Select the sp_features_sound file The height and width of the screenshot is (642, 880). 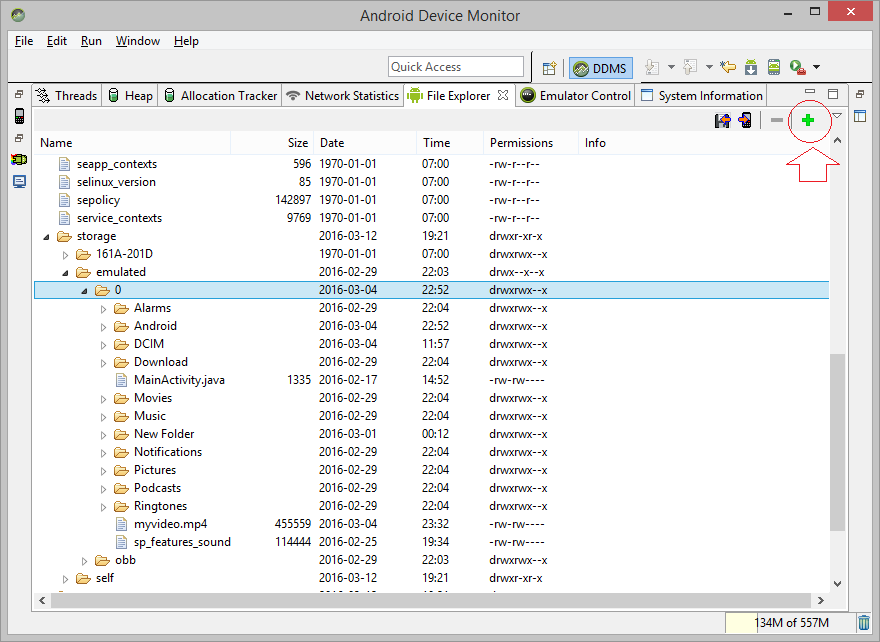[182, 542]
